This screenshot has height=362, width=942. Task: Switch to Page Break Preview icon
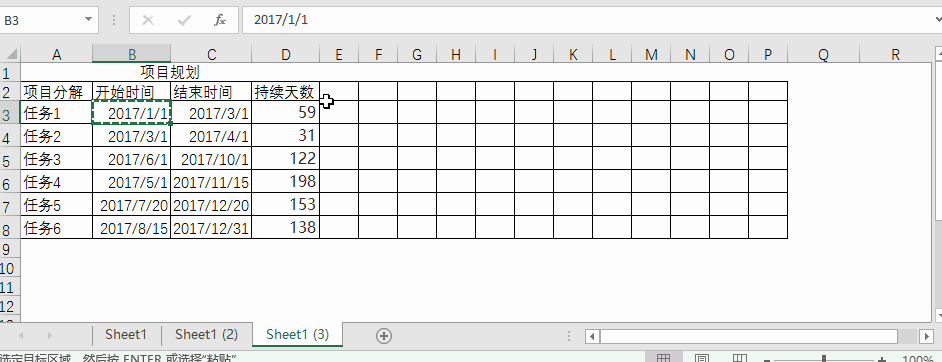[x=742, y=359]
